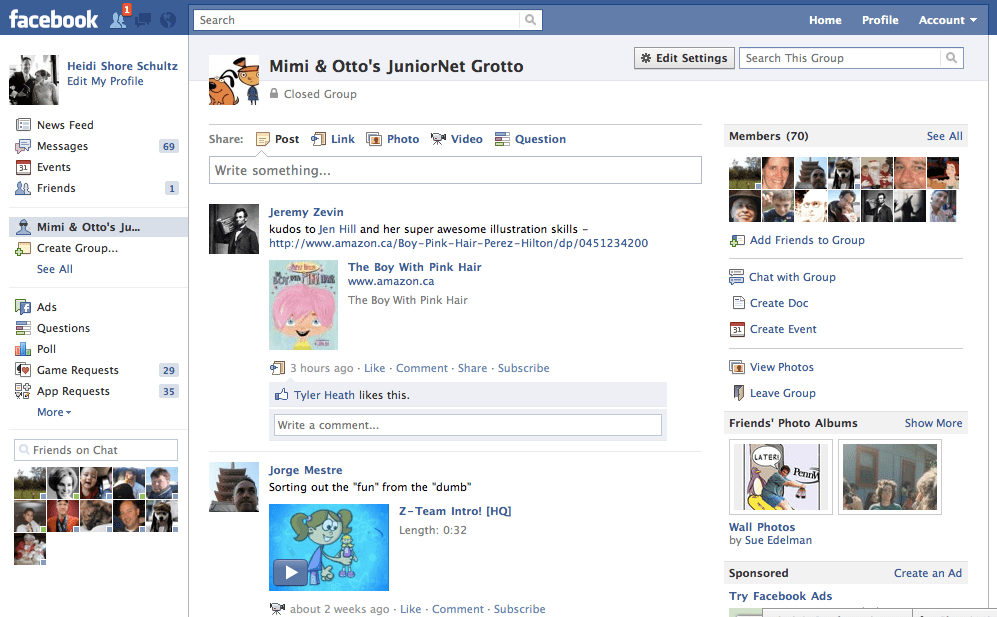The width and height of the screenshot is (997, 617).
Task: Open the friend requests icon in top bar
Action: point(118,20)
